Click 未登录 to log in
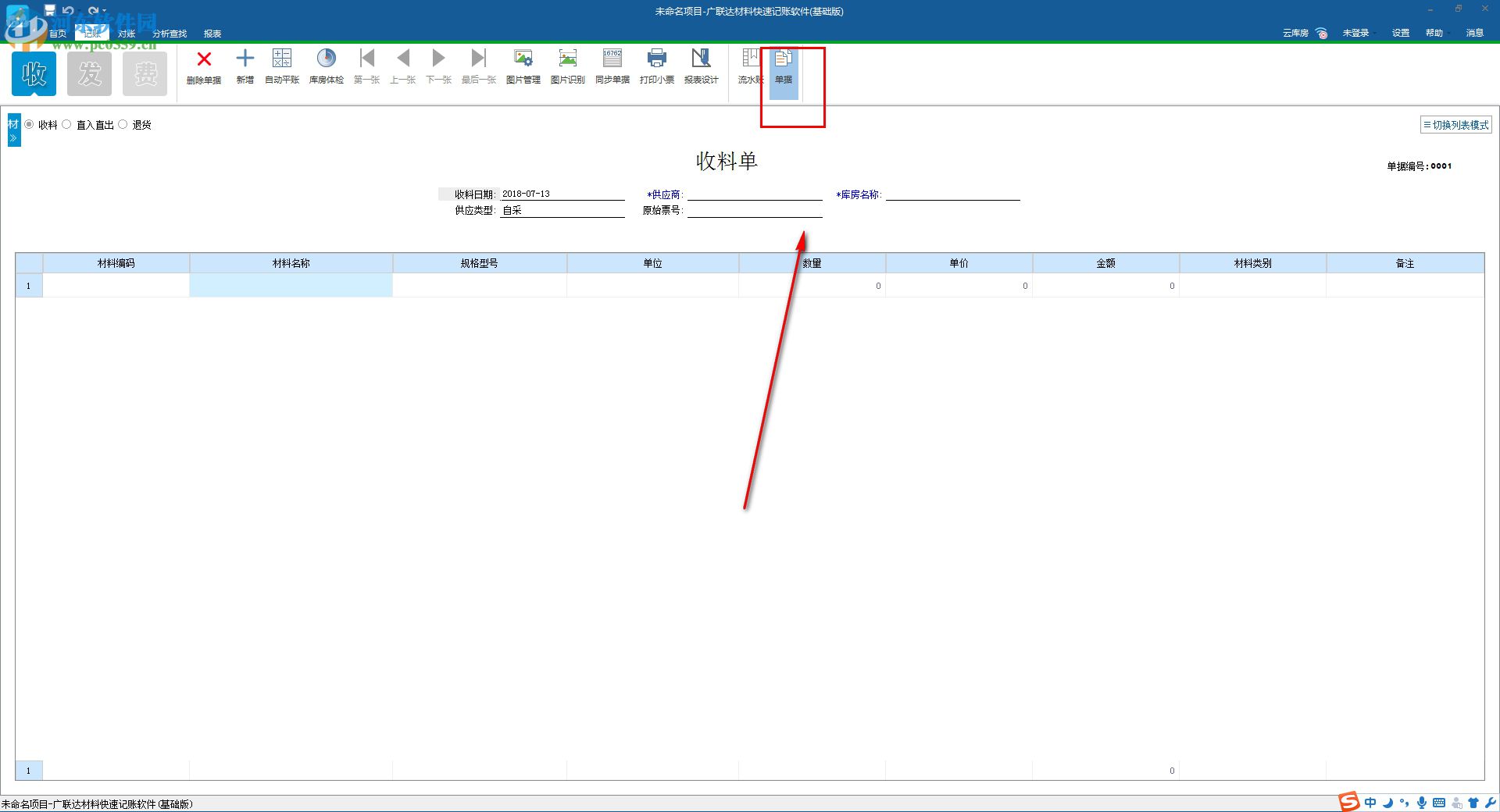The width and height of the screenshot is (1500, 812). coord(1355,33)
